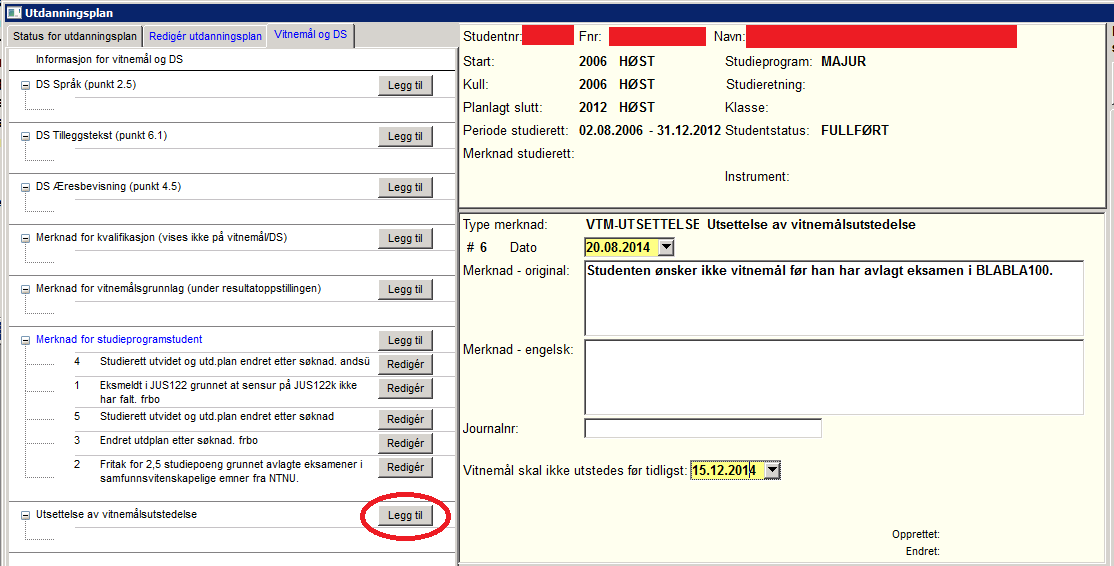
Task: Collapse Utsettelse av vitnemålsutstedelse node
Action: coord(25,515)
